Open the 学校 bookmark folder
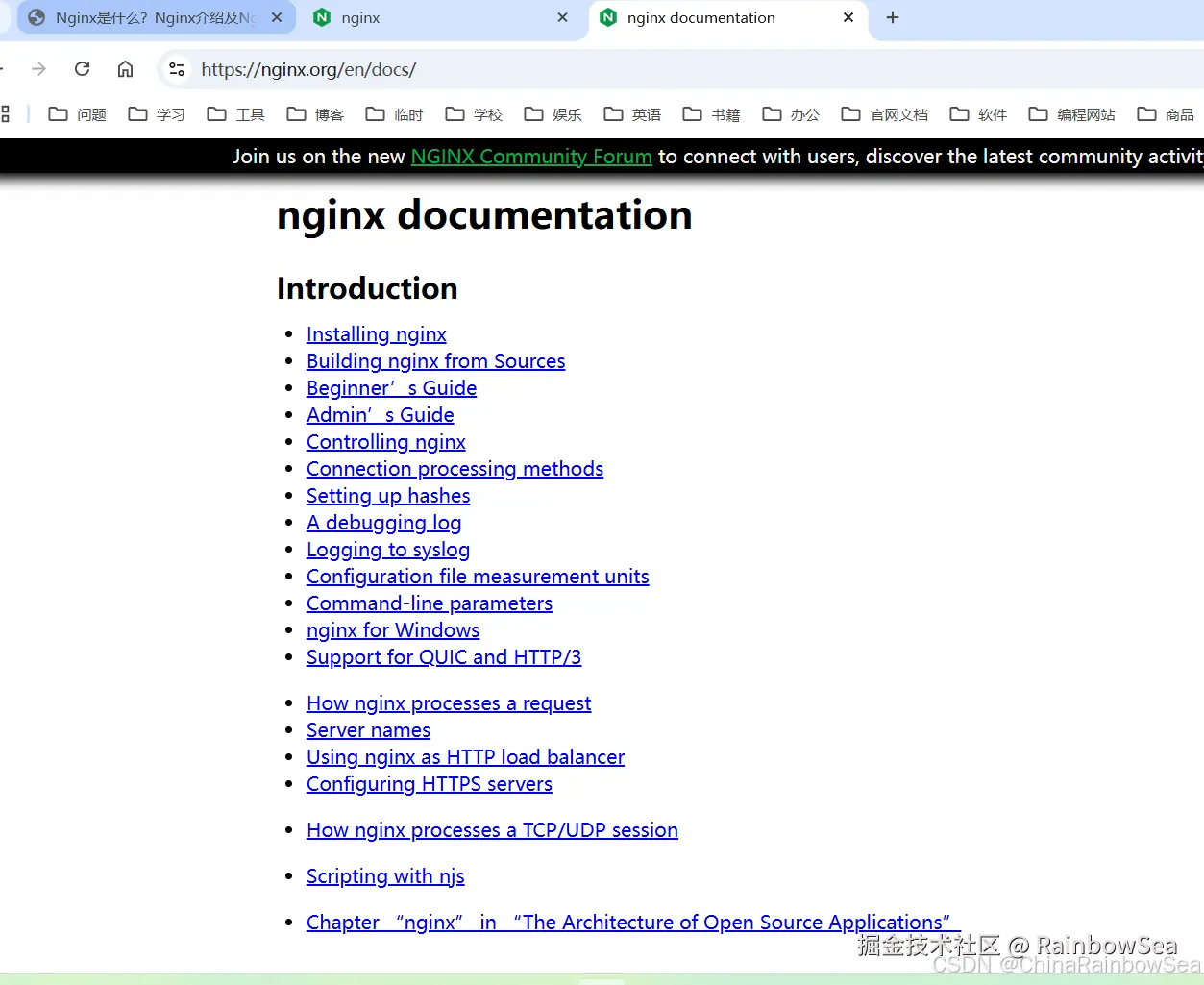 click(x=474, y=114)
